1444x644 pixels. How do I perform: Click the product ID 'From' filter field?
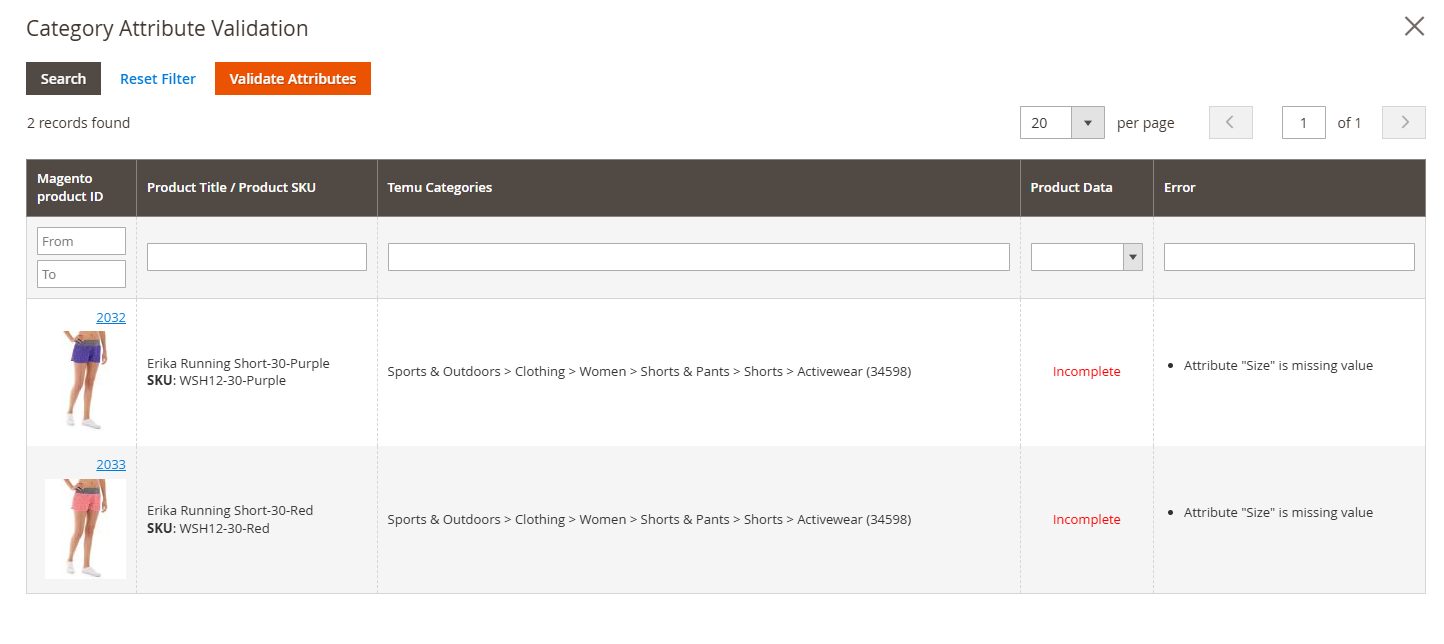pos(81,241)
